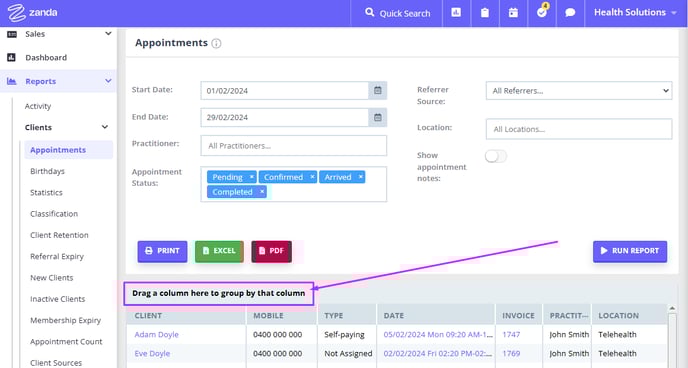Open the Activity report

click(x=38, y=106)
